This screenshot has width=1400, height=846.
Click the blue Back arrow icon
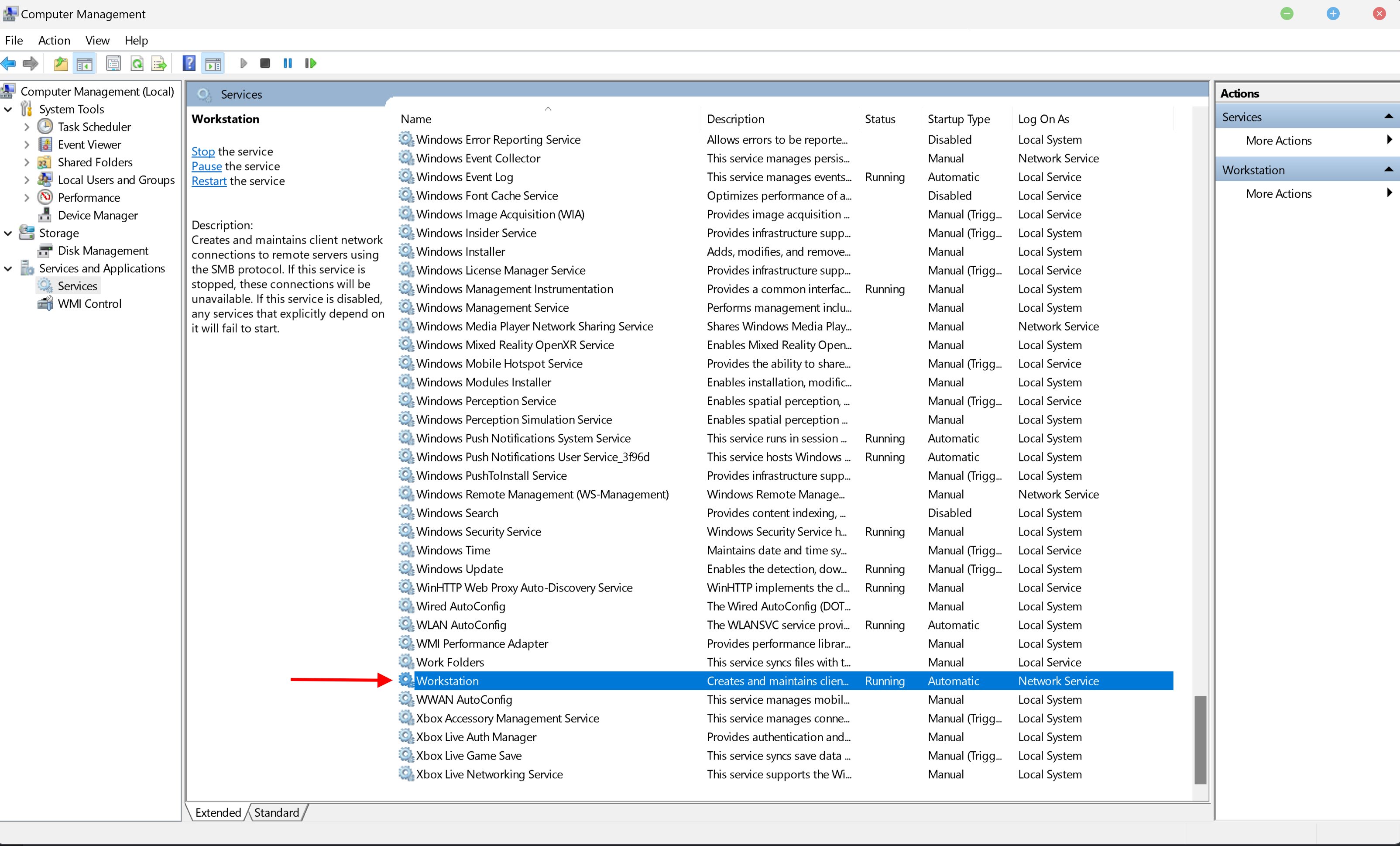pos(9,63)
